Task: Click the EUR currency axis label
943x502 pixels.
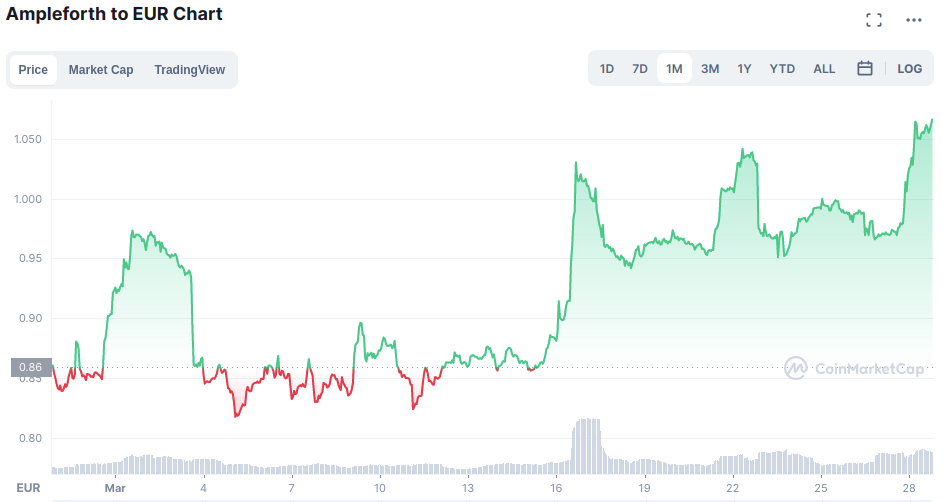Action: click(x=28, y=488)
